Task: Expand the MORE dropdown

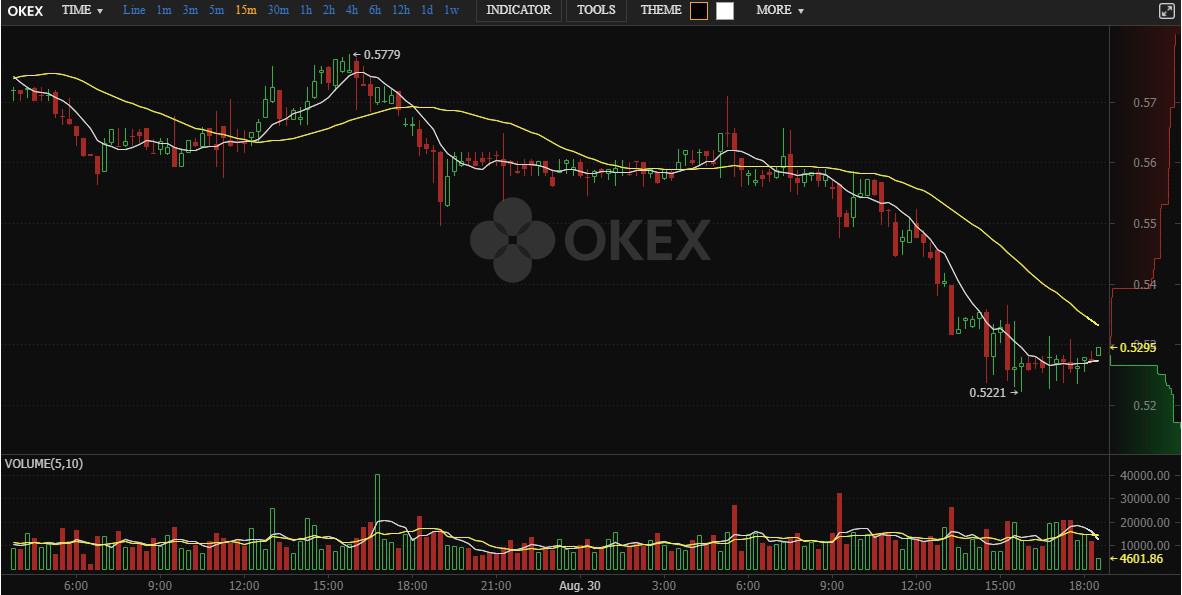Action: [780, 11]
